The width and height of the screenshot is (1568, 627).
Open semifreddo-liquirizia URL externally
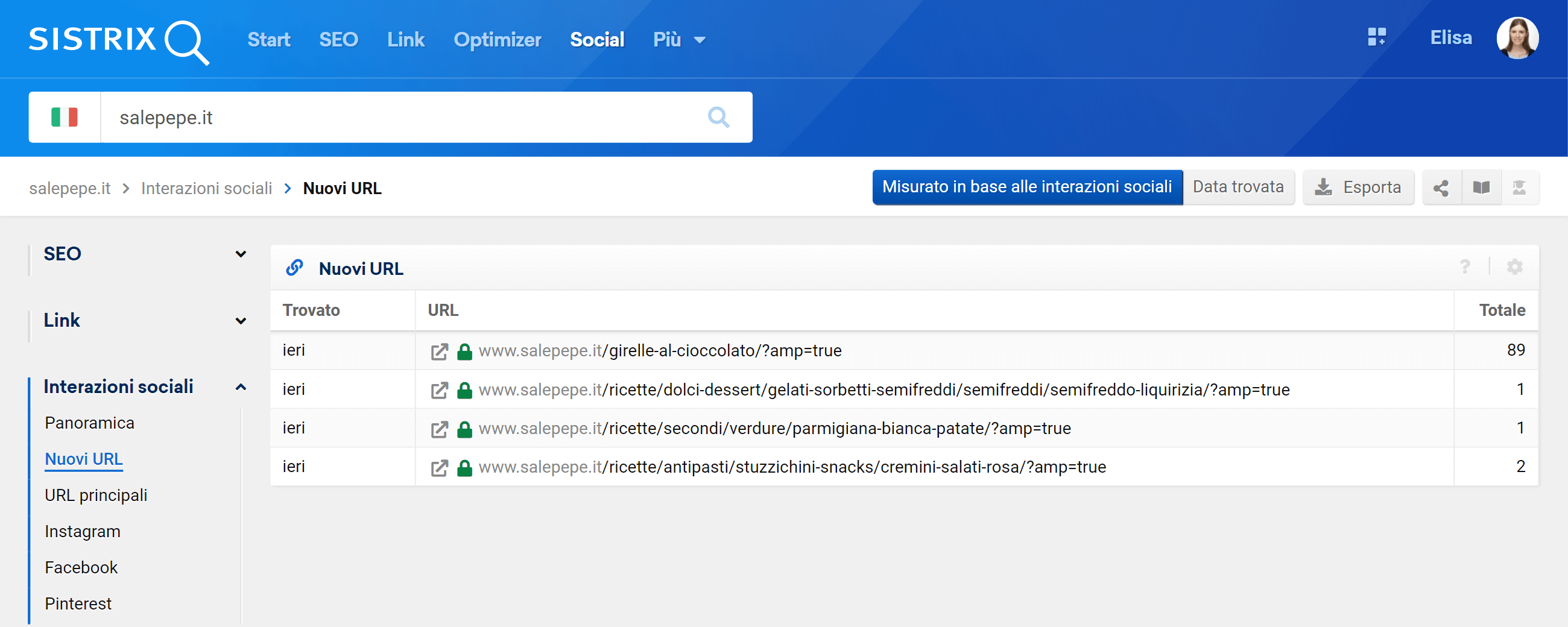tap(439, 390)
